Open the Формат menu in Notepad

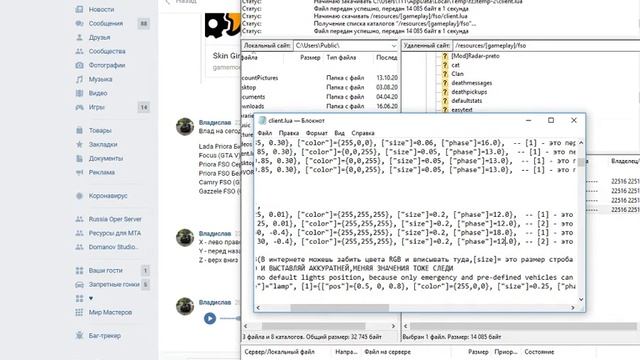(317, 133)
